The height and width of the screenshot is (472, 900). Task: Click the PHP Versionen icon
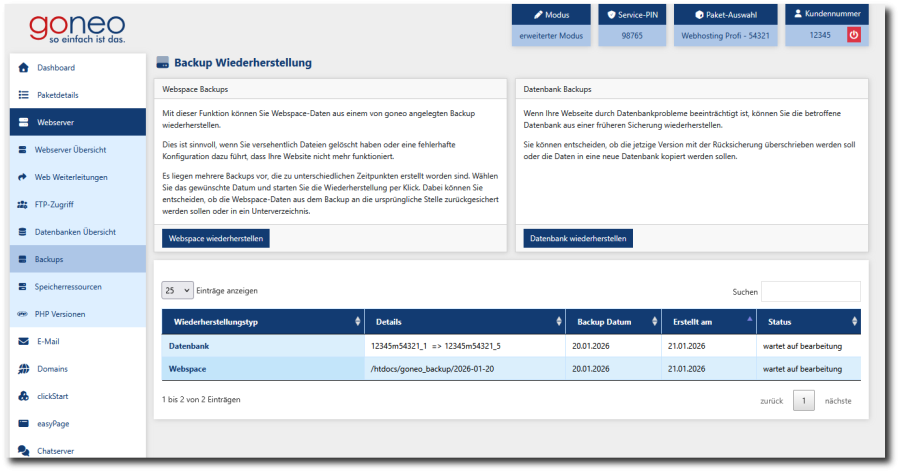[x=22, y=314]
